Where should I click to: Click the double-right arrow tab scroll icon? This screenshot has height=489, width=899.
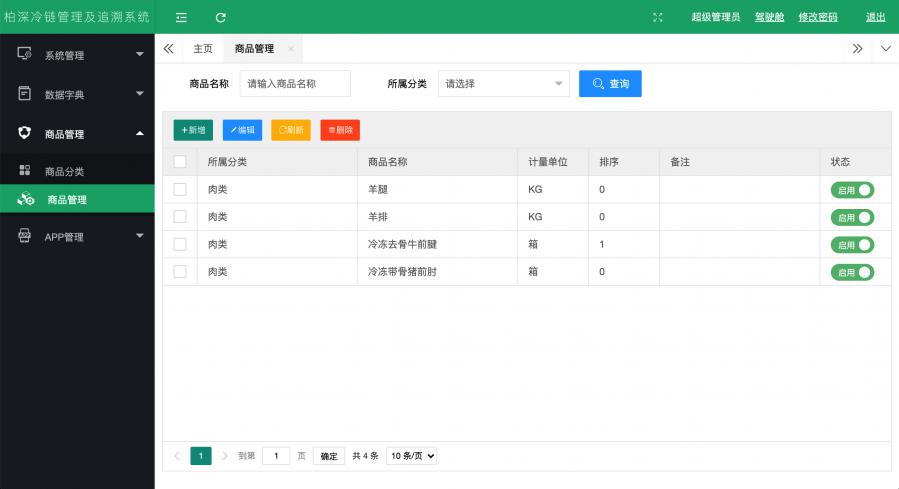click(x=857, y=48)
